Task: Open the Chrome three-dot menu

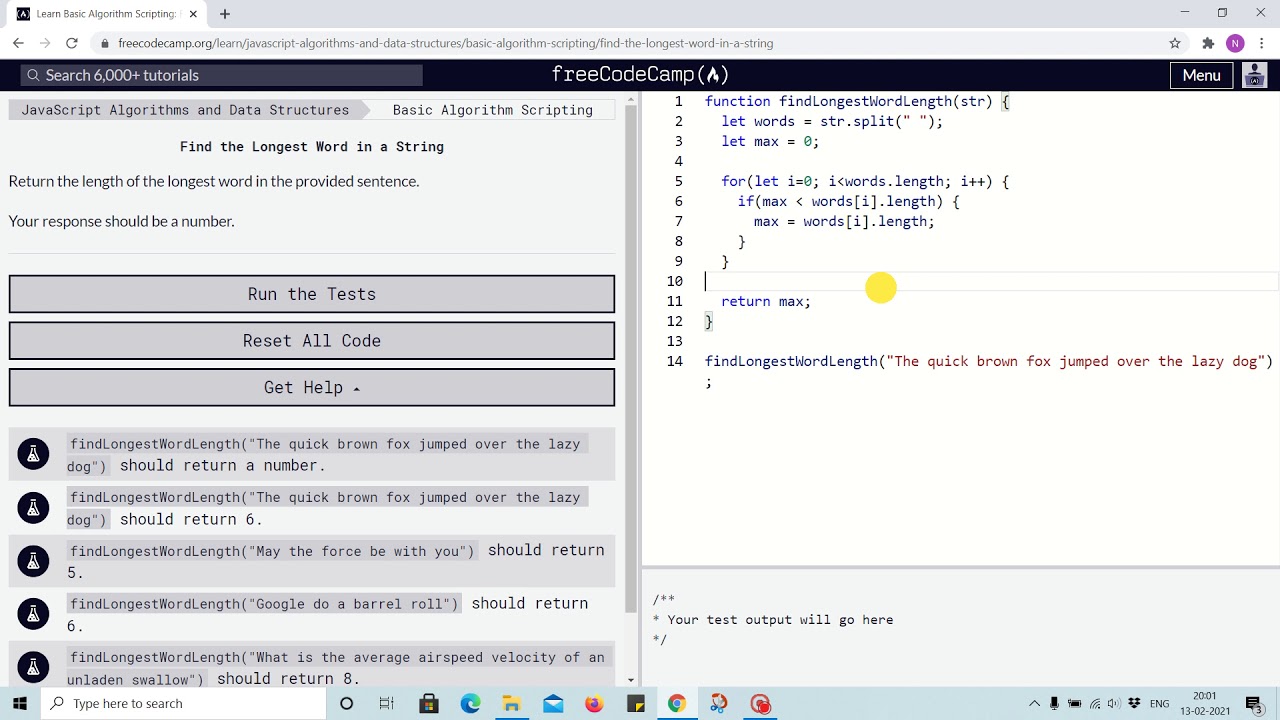Action: [1263, 43]
